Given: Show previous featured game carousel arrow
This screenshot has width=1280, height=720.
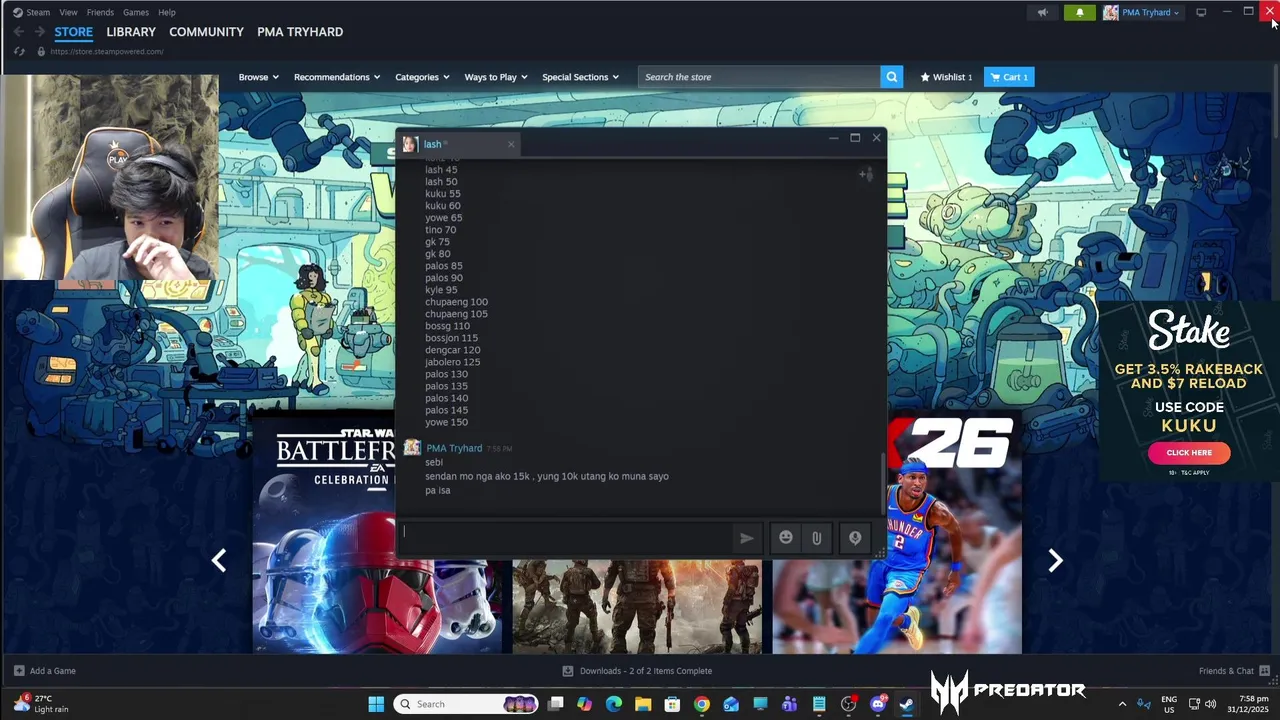Looking at the screenshot, I should pyautogui.click(x=219, y=561).
